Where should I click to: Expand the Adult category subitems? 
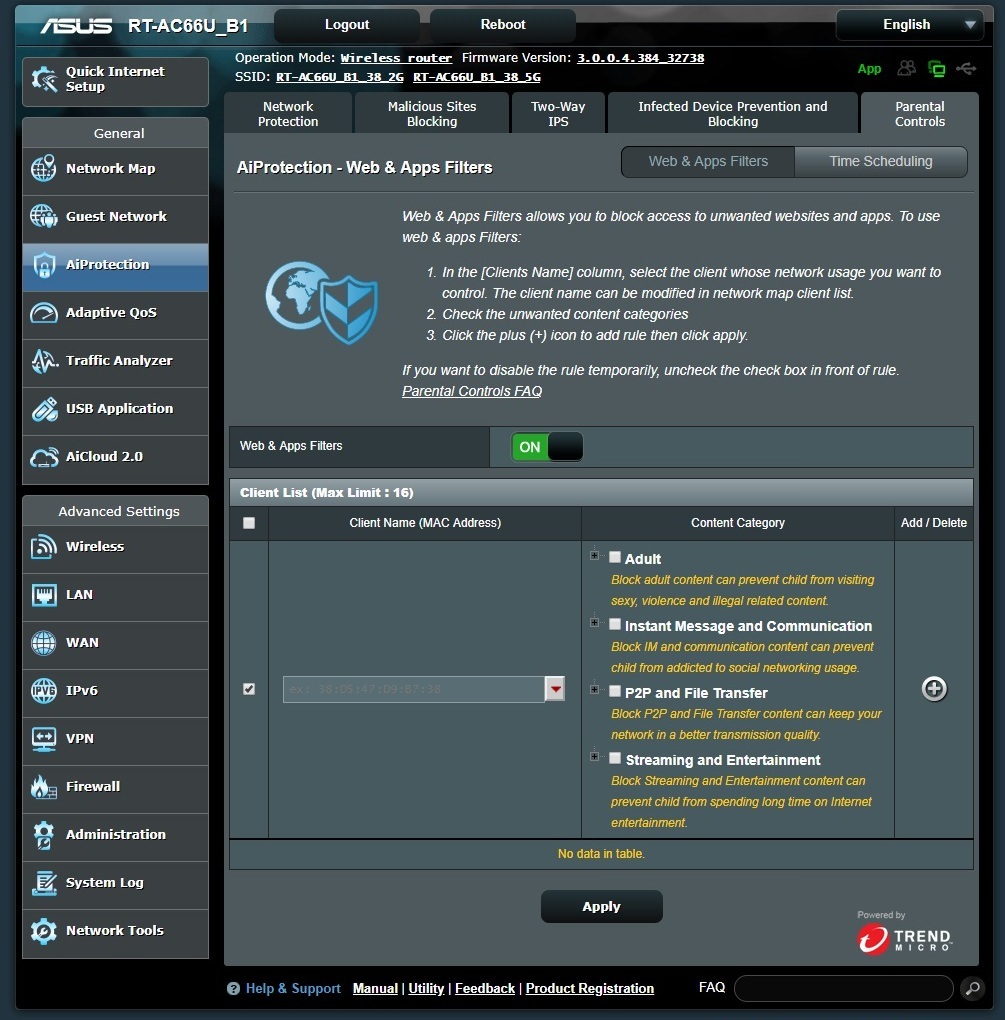pyautogui.click(x=594, y=556)
